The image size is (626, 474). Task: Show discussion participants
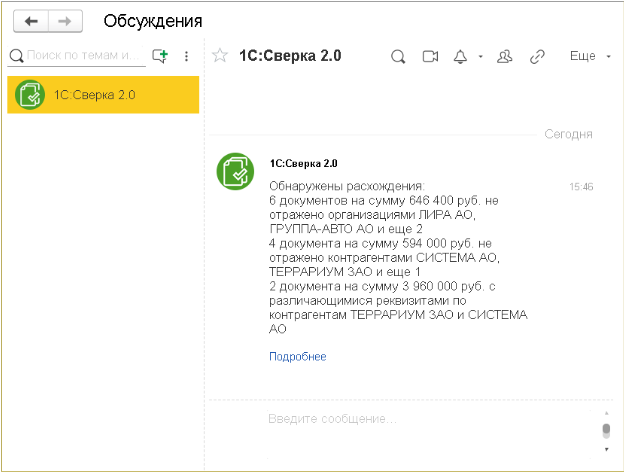pos(505,57)
